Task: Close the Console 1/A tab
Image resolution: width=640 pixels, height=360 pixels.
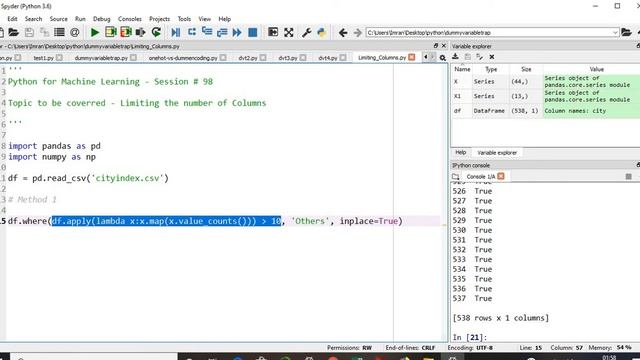Action: coord(501,176)
